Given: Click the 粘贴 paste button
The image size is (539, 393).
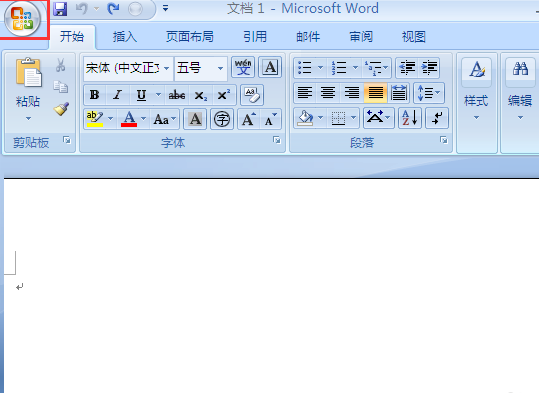Looking at the screenshot, I should 28,89.
